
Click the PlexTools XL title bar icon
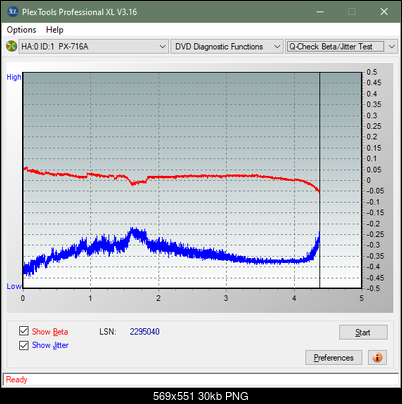coord(12,12)
